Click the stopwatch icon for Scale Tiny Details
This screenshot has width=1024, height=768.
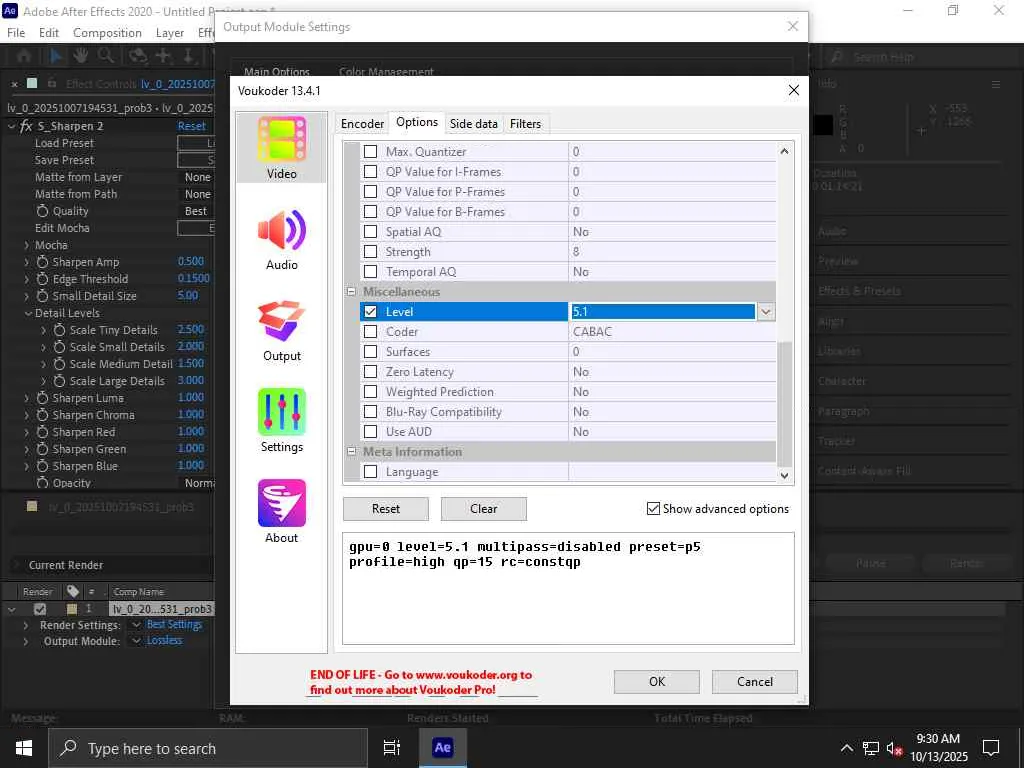pyautogui.click(x=59, y=330)
